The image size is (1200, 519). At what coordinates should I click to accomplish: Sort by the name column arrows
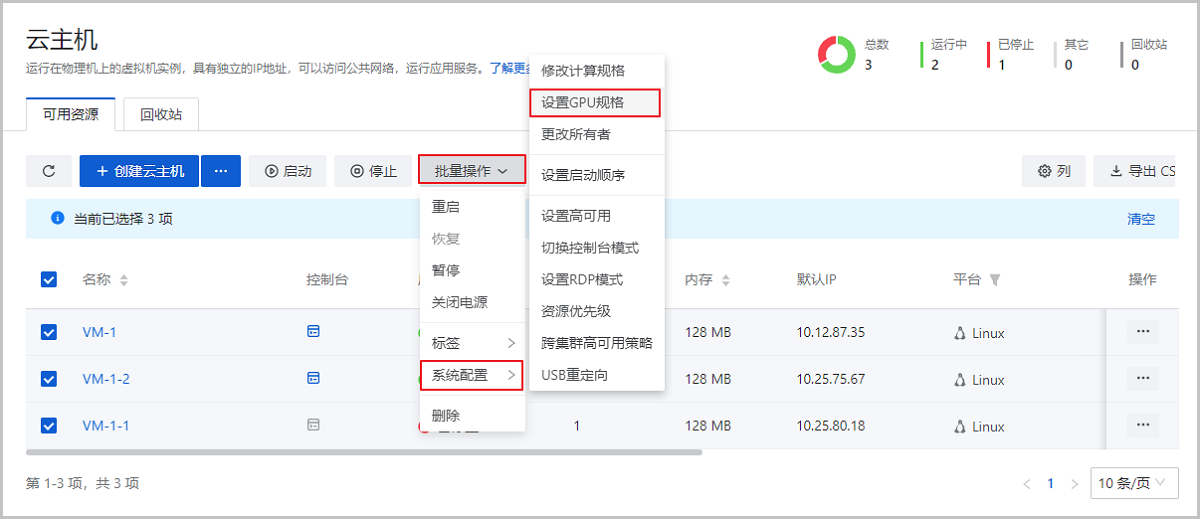[x=124, y=281]
